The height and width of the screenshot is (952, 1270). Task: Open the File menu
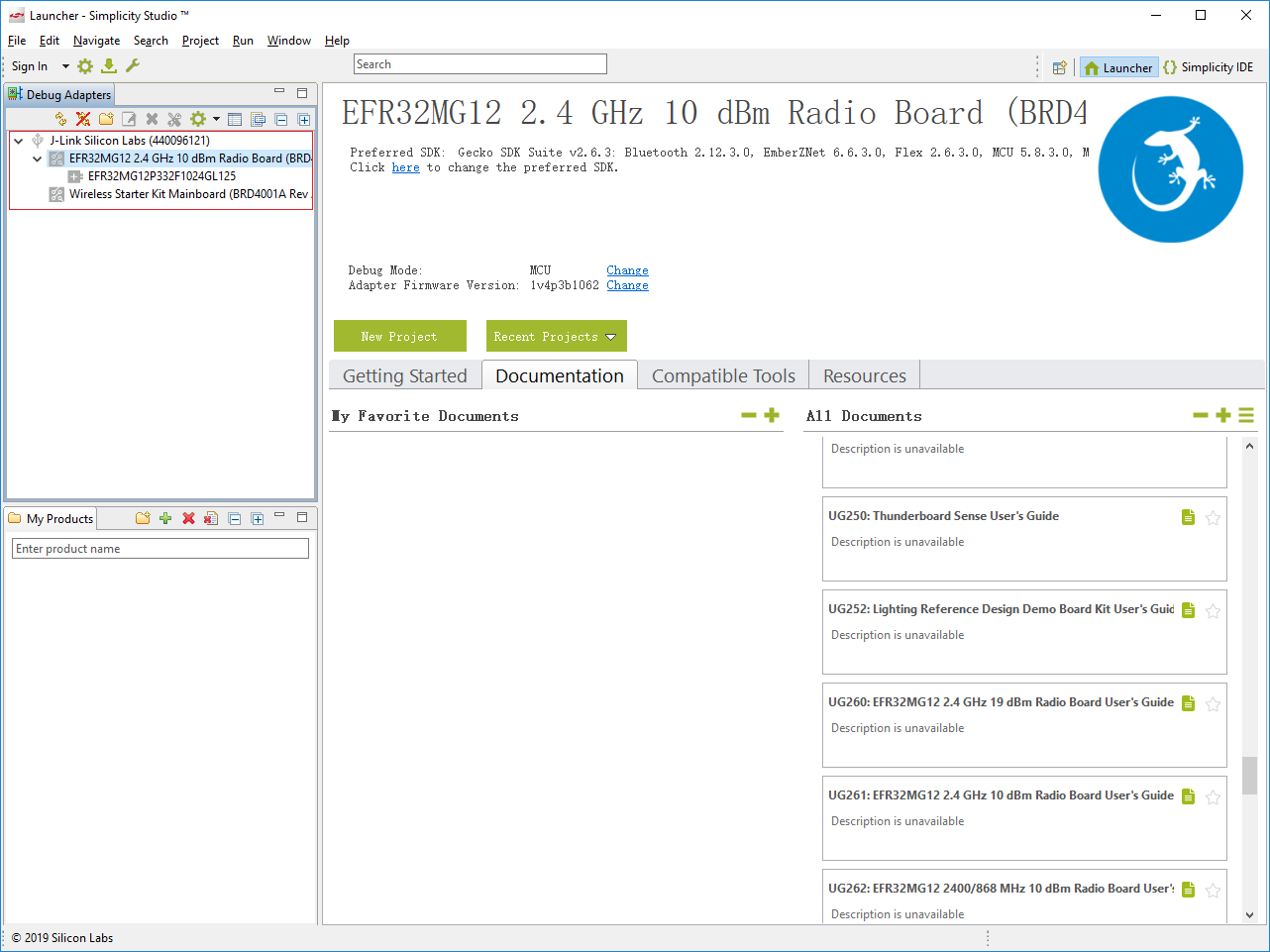(17, 41)
